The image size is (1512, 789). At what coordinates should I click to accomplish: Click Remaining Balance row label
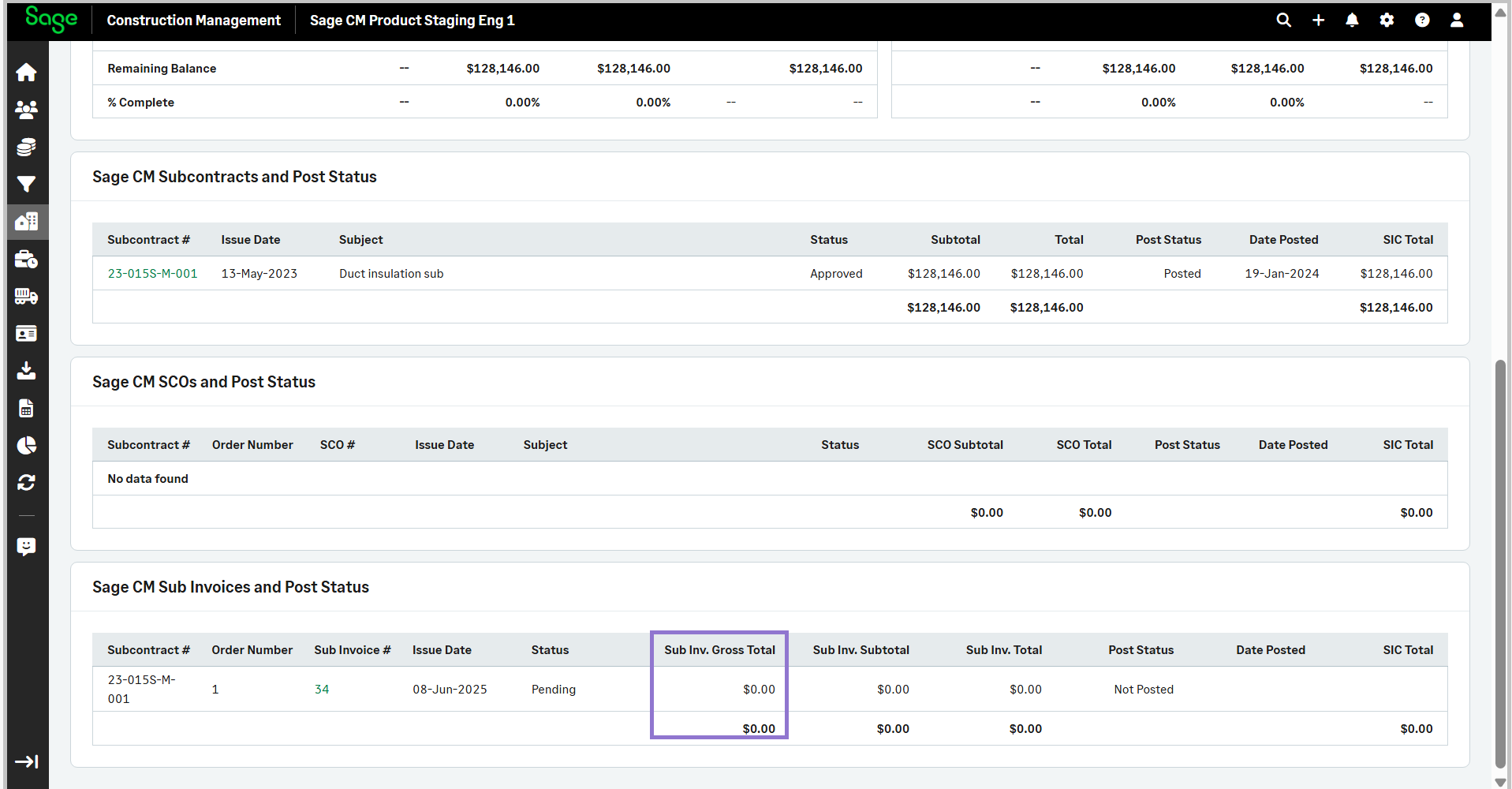pos(162,69)
